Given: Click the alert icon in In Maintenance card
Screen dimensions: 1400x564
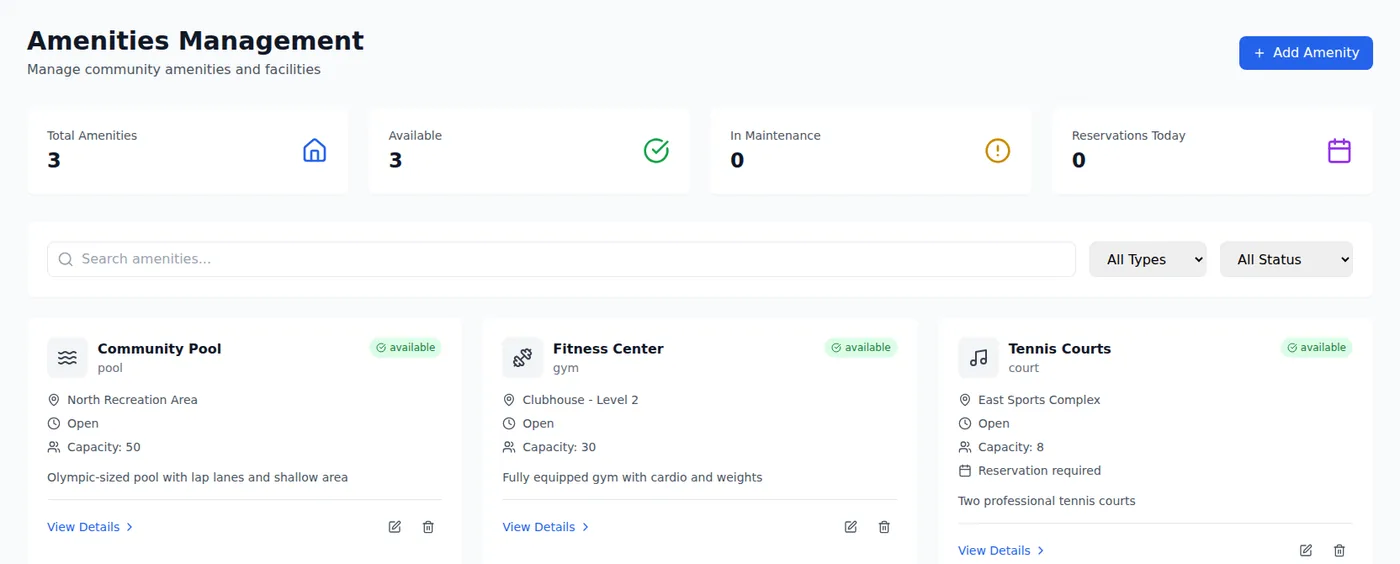Looking at the screenshot, I should coord(998,151).
